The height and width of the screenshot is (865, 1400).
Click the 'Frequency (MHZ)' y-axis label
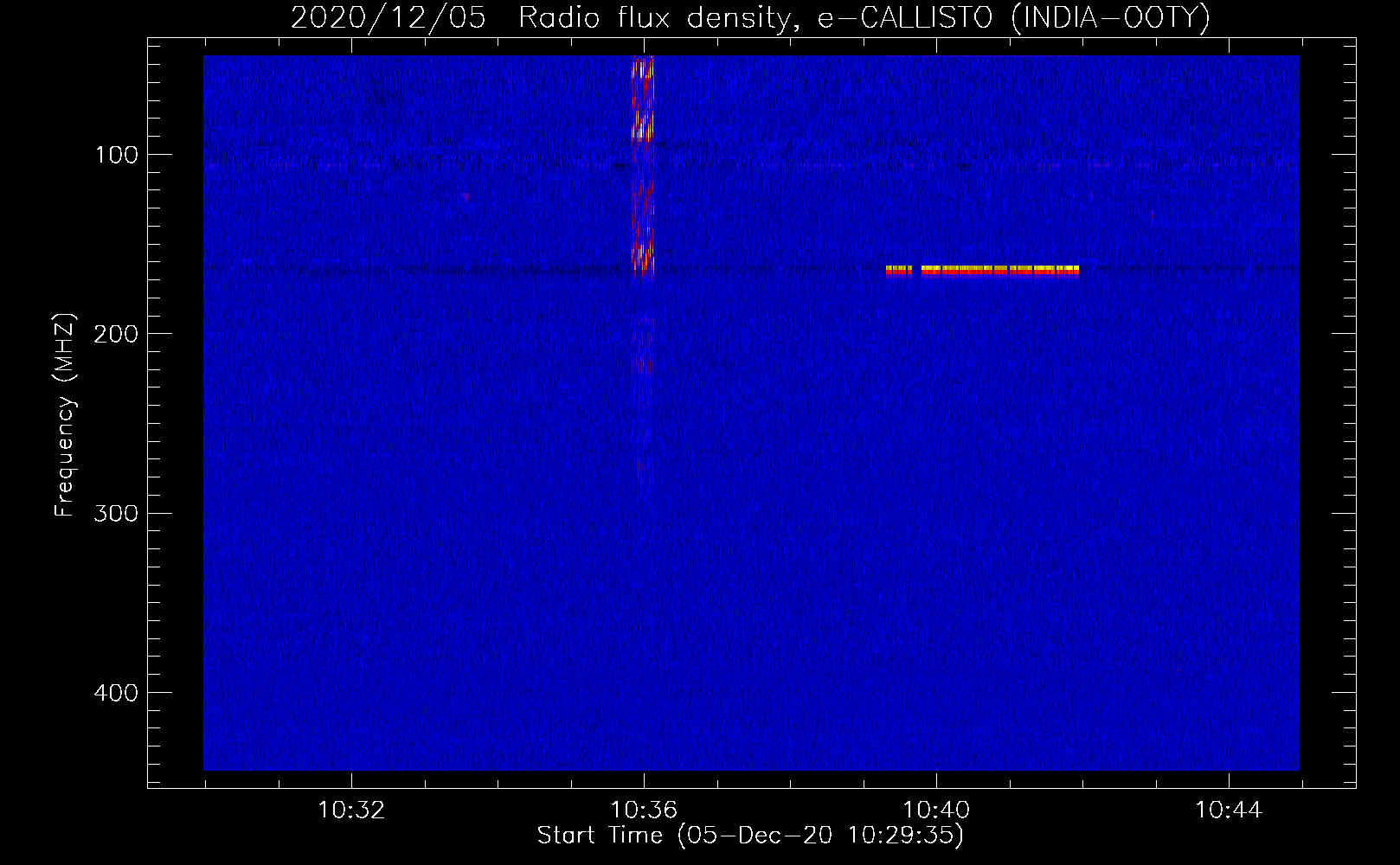pyautogui.click(x=65, y=415)
